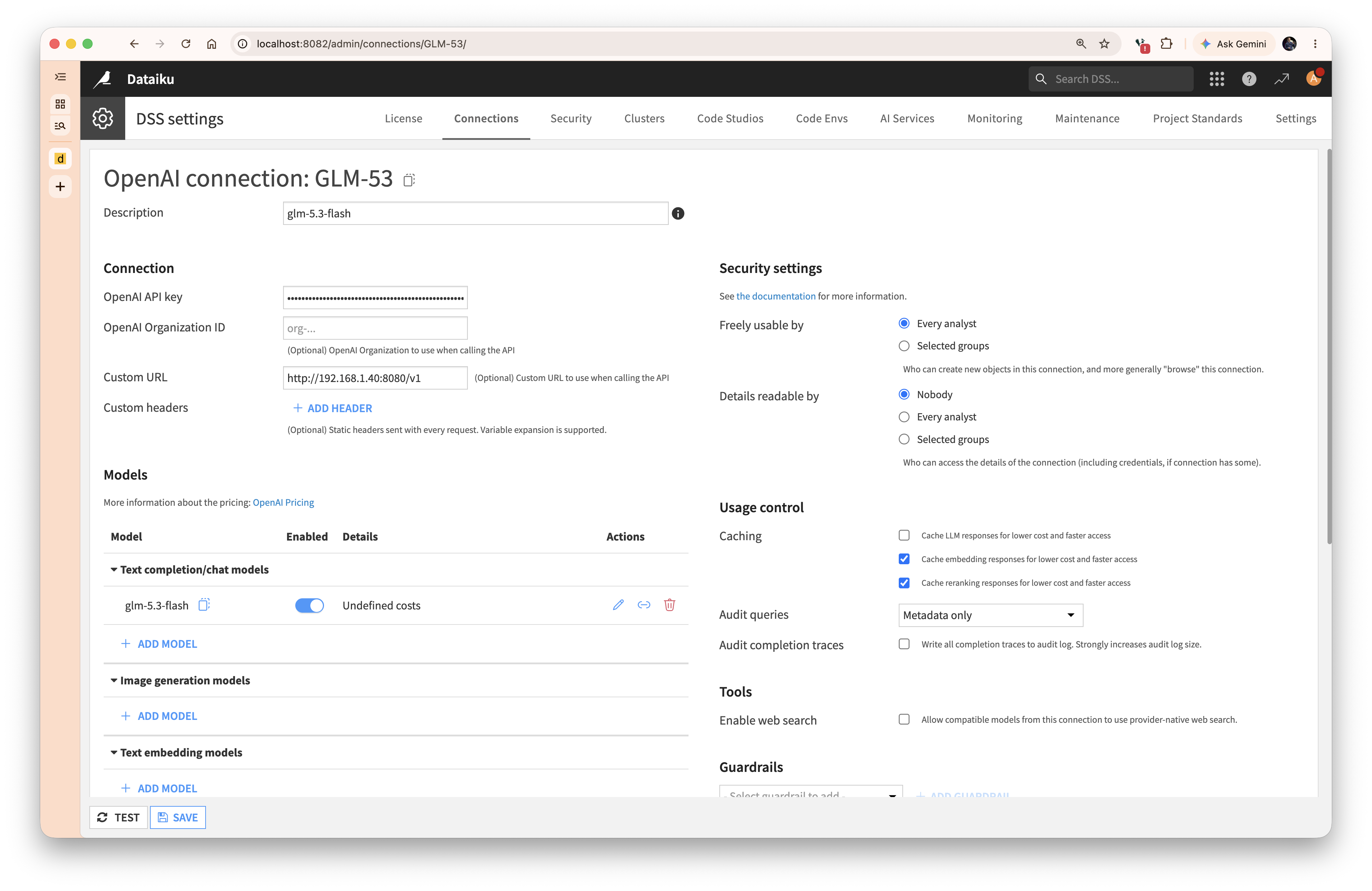This screenshot has height=891, width=1372.
Task: Select 'Selected groups' for Freely usable by
Action: tap(904, 346)
